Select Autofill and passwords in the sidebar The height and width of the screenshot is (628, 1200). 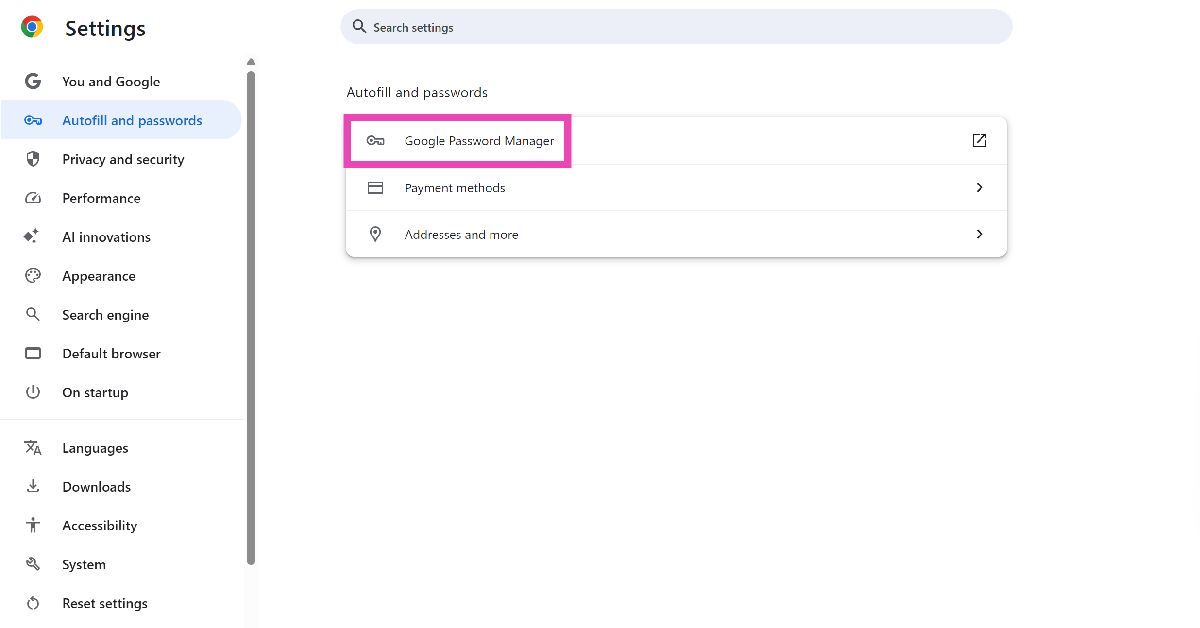coord(121,121)
